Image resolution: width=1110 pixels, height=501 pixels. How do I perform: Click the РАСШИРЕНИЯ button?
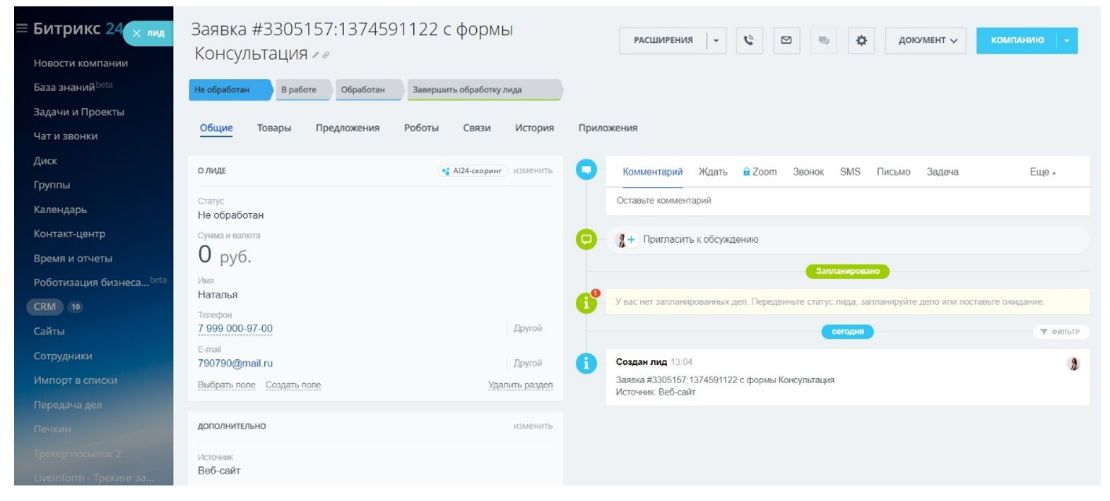coord(663,40)
